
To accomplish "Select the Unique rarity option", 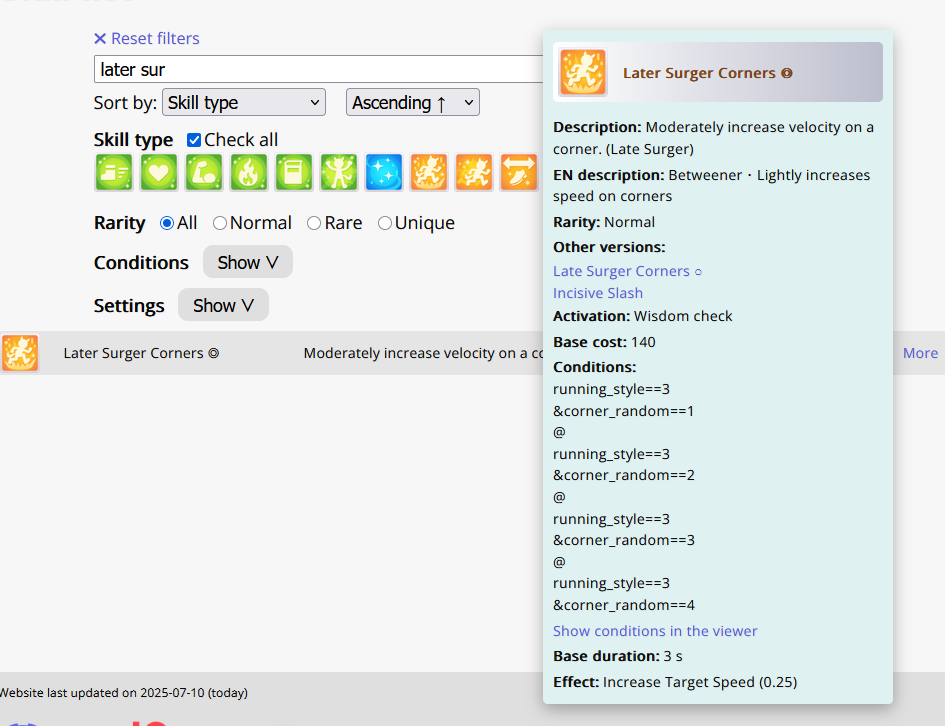I will tap(385, 223).
